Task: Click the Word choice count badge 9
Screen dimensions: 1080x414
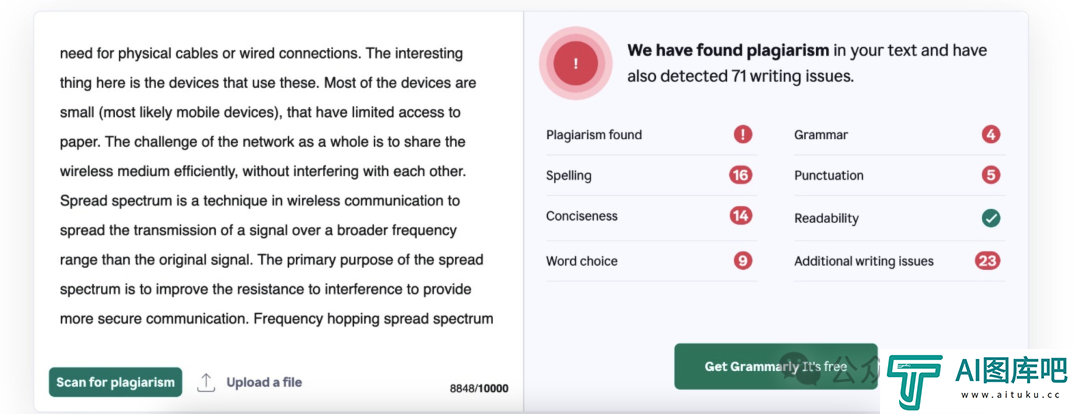Action: pyautogui.click(x=742, y=260)
